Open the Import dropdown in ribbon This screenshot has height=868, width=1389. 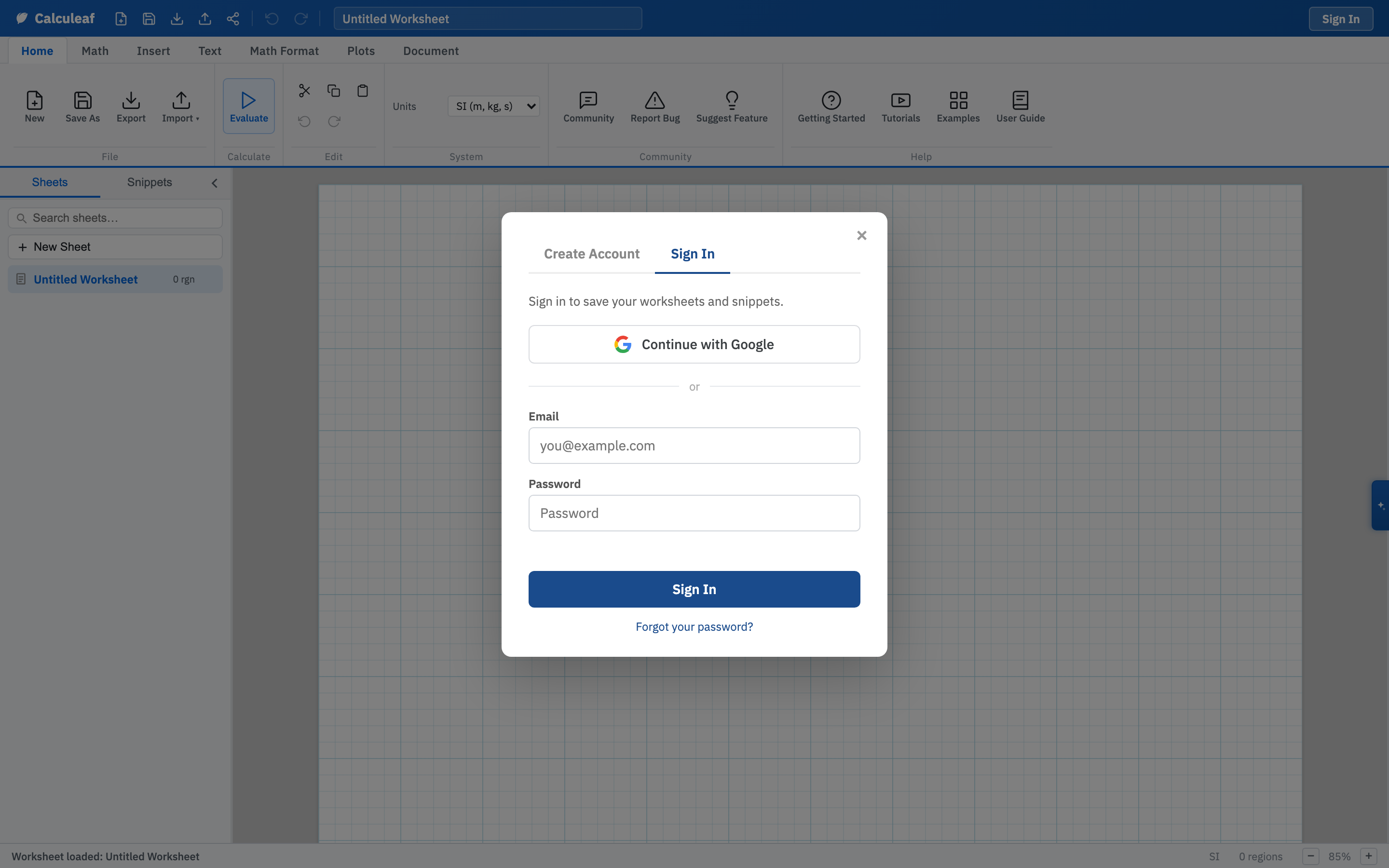point(181,106)
